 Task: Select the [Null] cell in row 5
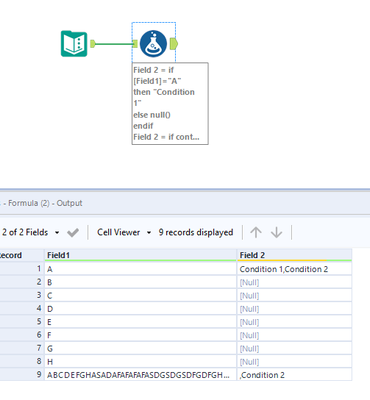coord(294,322)
